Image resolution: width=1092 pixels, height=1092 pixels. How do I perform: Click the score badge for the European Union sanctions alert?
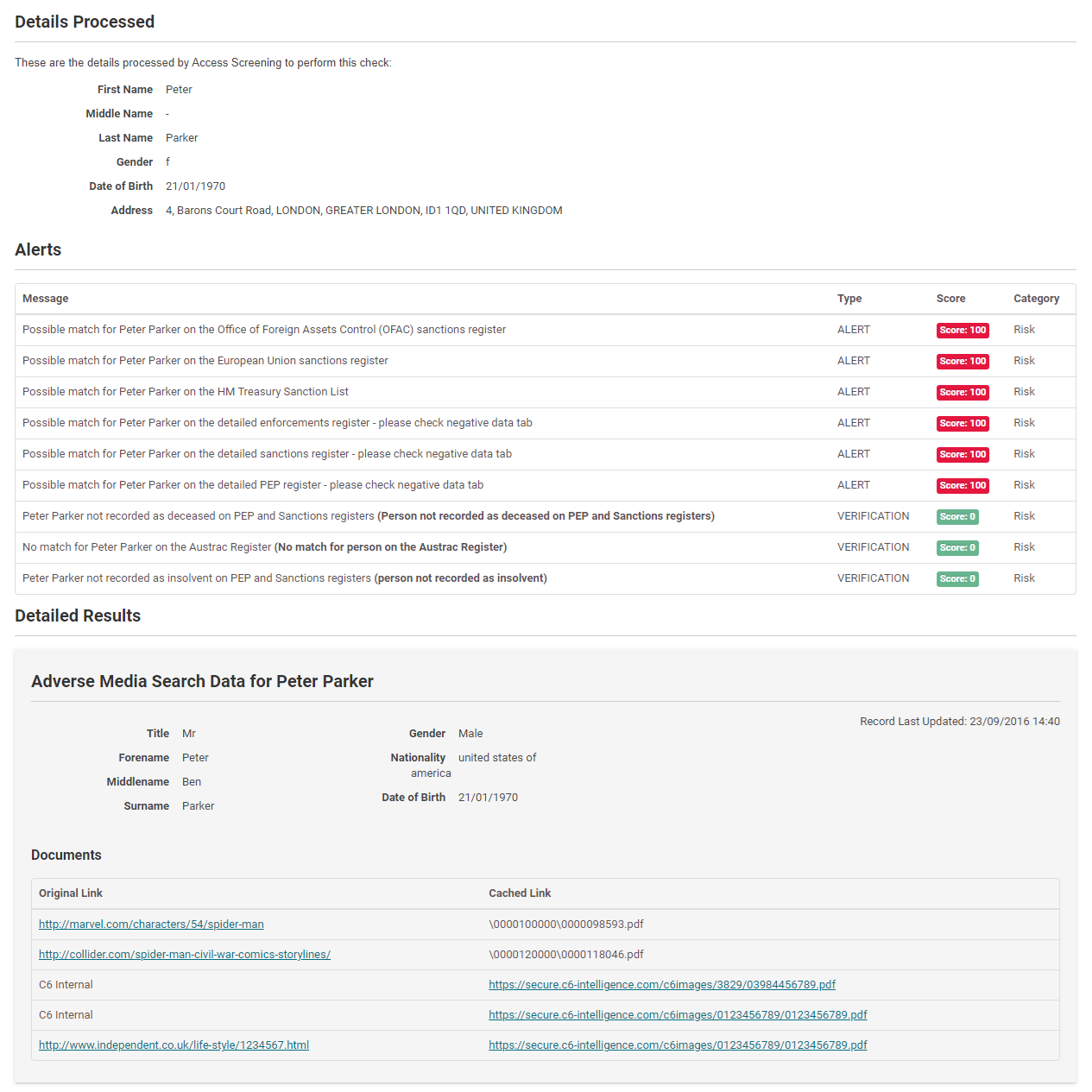pyautogui.click(x=963, y=362)
